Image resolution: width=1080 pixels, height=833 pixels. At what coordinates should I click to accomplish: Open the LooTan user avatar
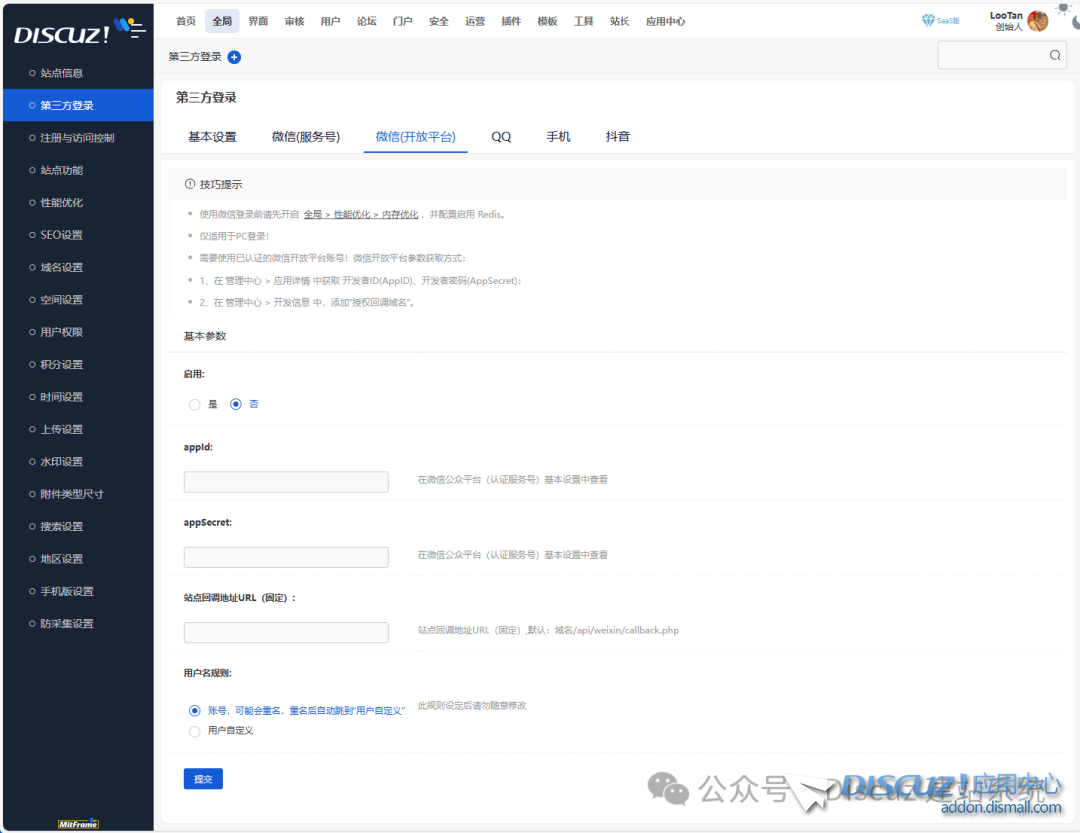click(1037, 21)
